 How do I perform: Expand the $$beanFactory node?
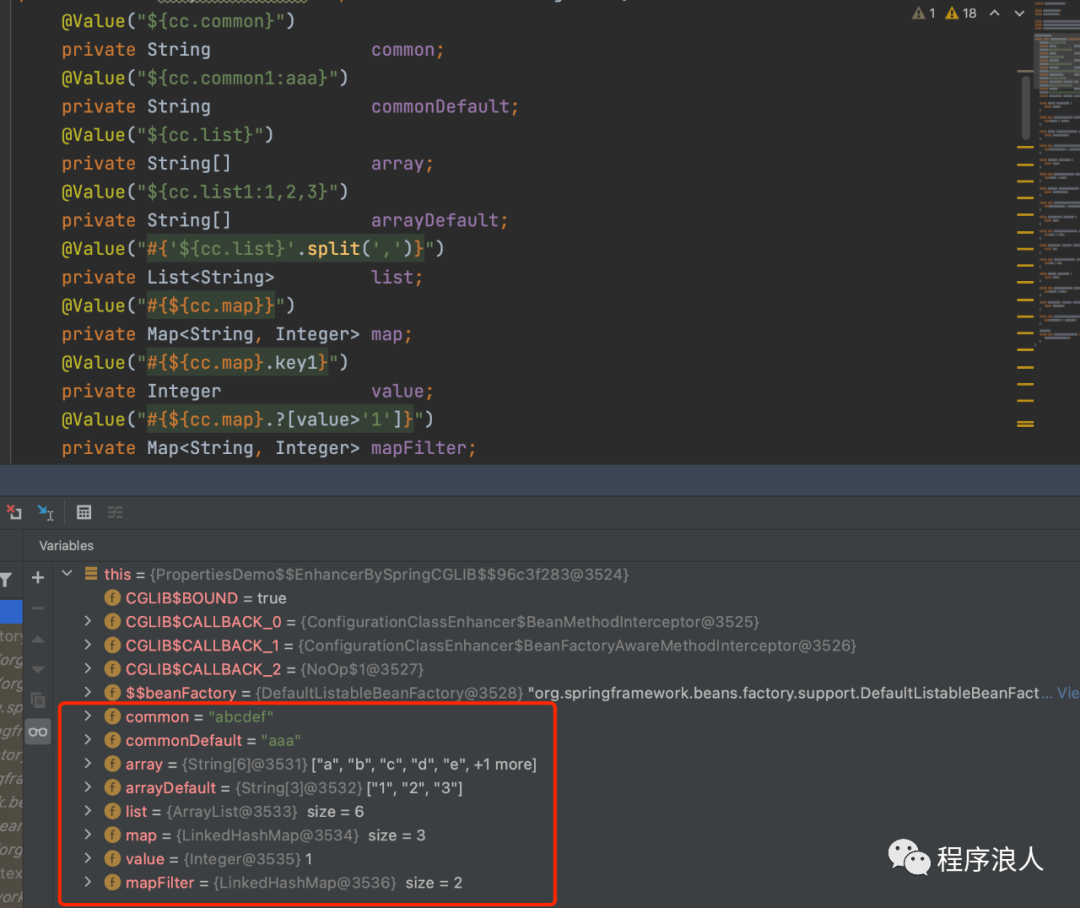[87, 692]
